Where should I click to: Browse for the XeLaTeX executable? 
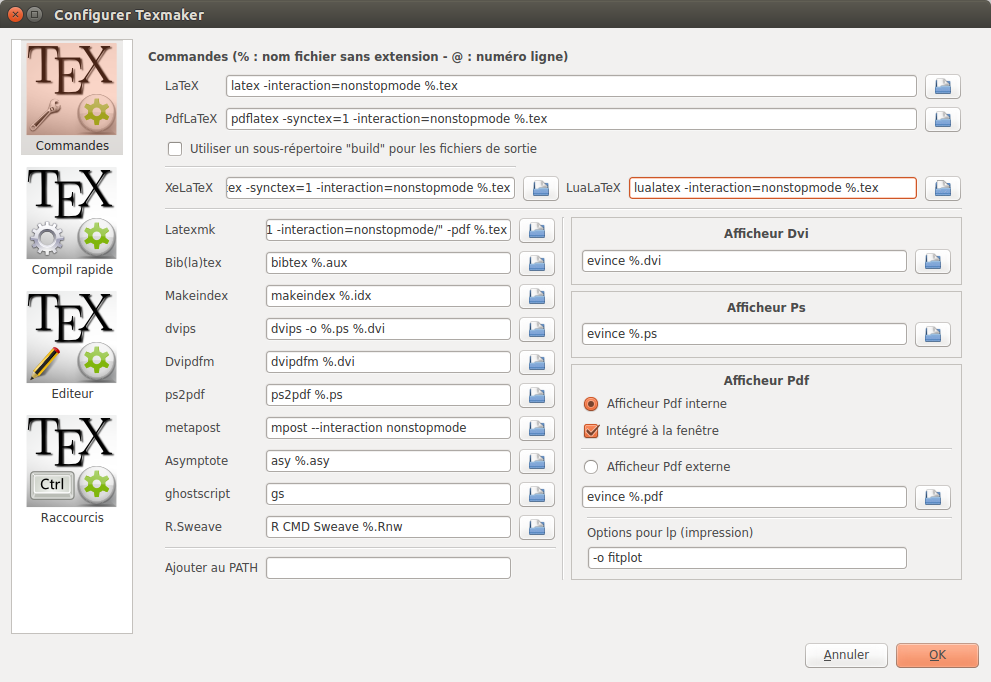(x=540, y=188)
